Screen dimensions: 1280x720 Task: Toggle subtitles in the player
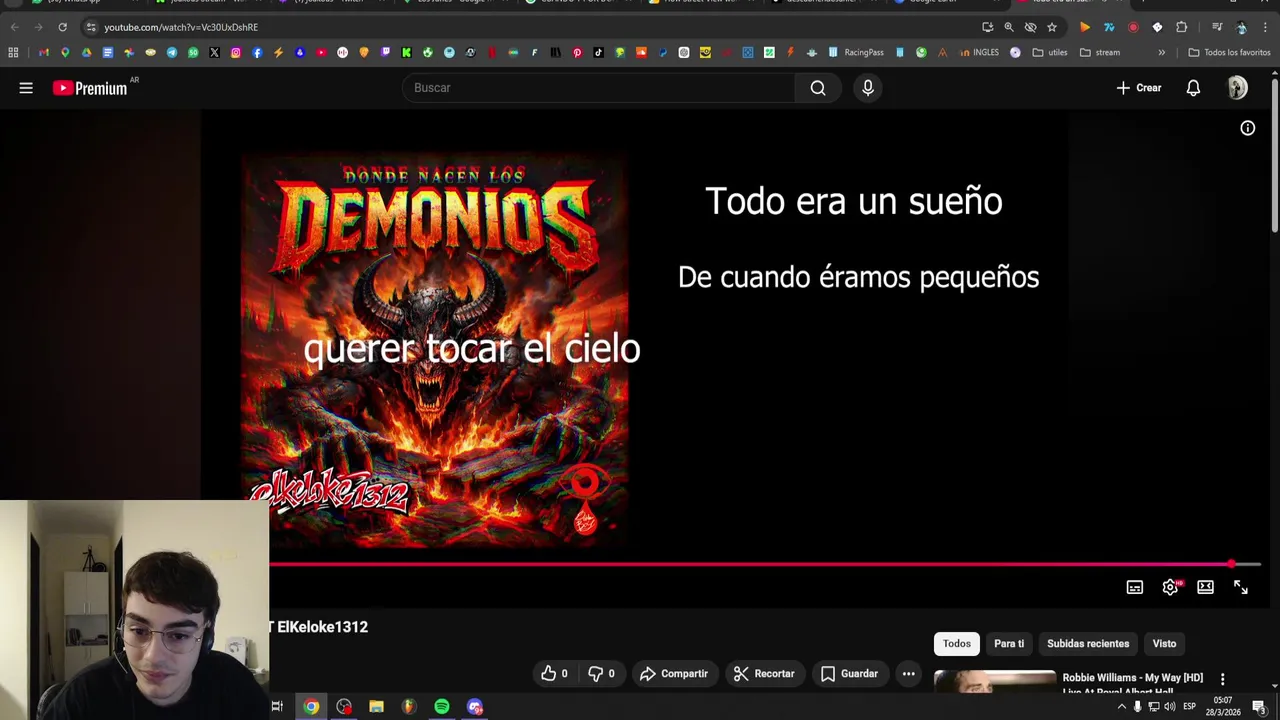point(1134,587)
